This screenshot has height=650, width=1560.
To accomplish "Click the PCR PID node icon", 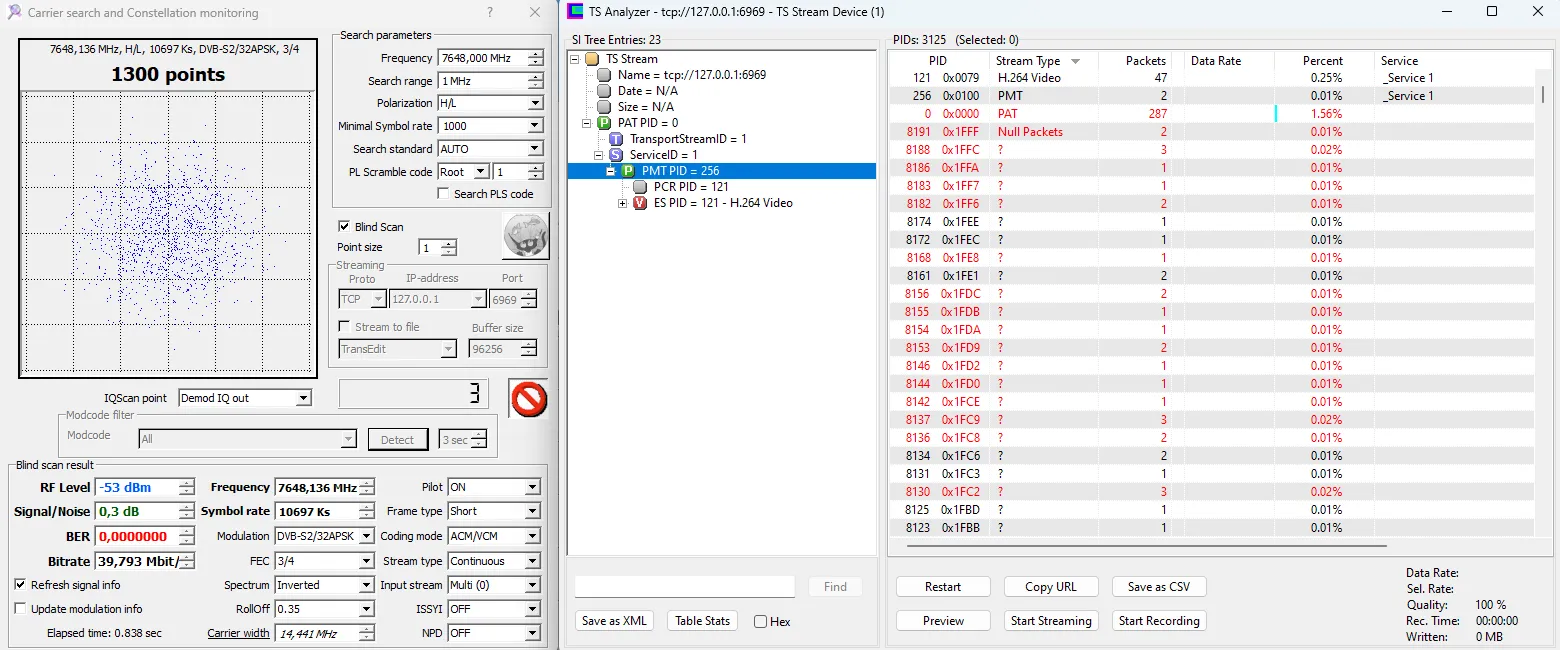I will click(x=640, y=187).
